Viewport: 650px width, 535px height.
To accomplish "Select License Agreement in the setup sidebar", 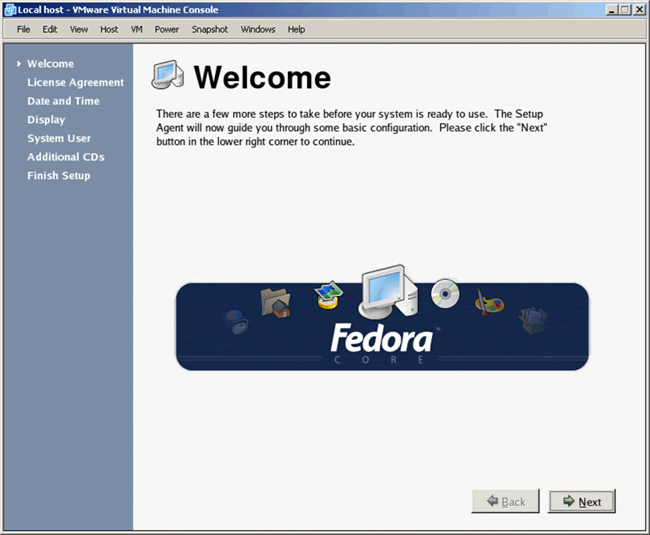I will tap(75, 83).
